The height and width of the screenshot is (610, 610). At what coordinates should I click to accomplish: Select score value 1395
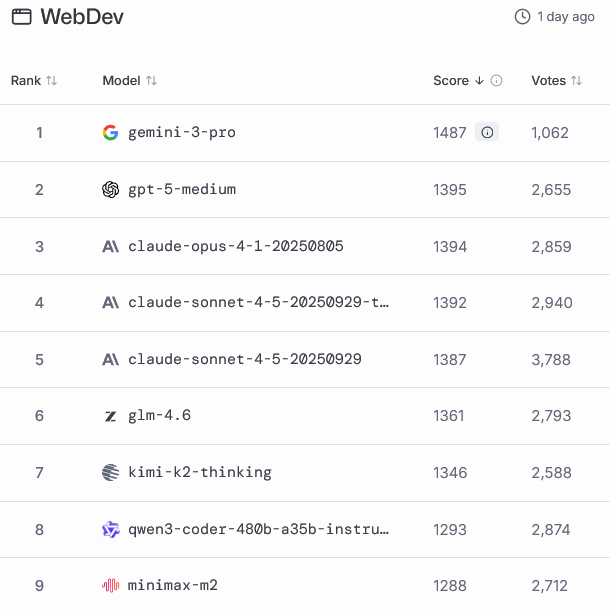450,190
